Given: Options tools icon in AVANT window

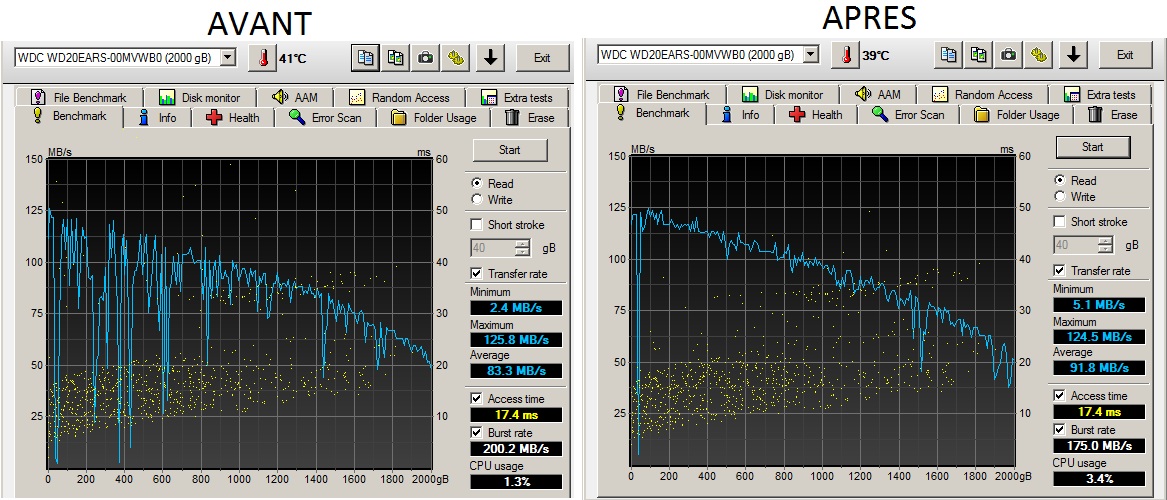Looking at the screenshot, I should [457, 58].
